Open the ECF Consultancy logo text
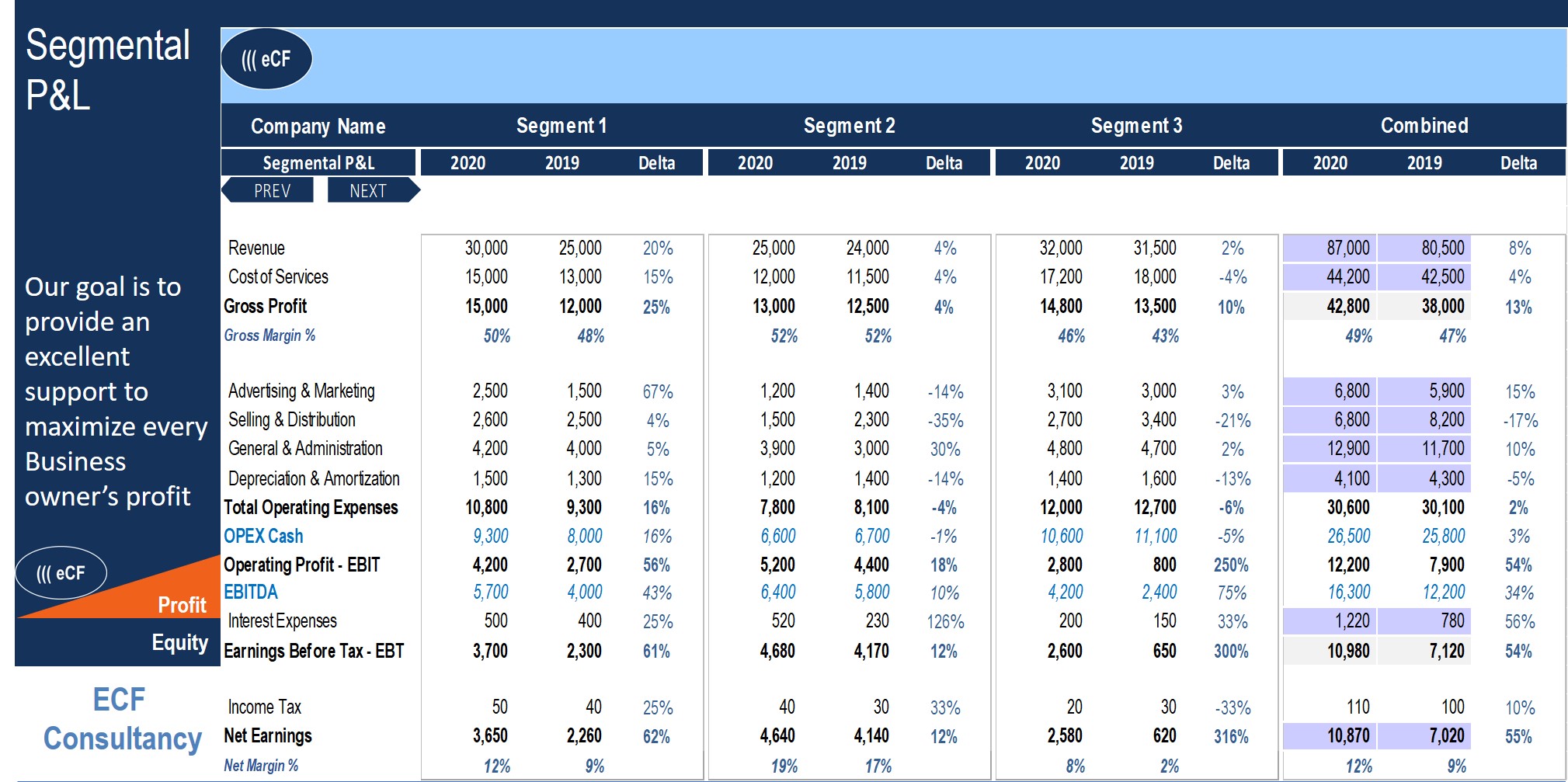Screen dimensions: 1568x782 pos(122,720)
